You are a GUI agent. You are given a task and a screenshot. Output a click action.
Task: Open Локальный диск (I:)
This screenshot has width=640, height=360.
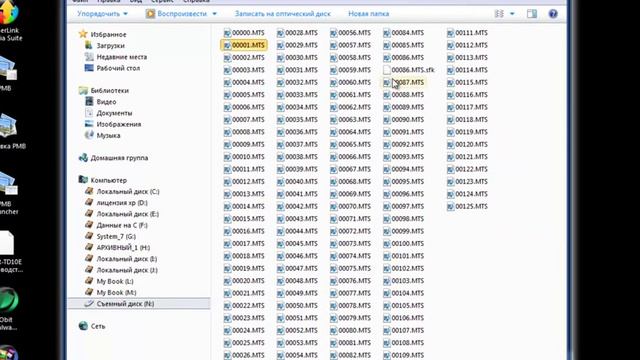[127, 259]
